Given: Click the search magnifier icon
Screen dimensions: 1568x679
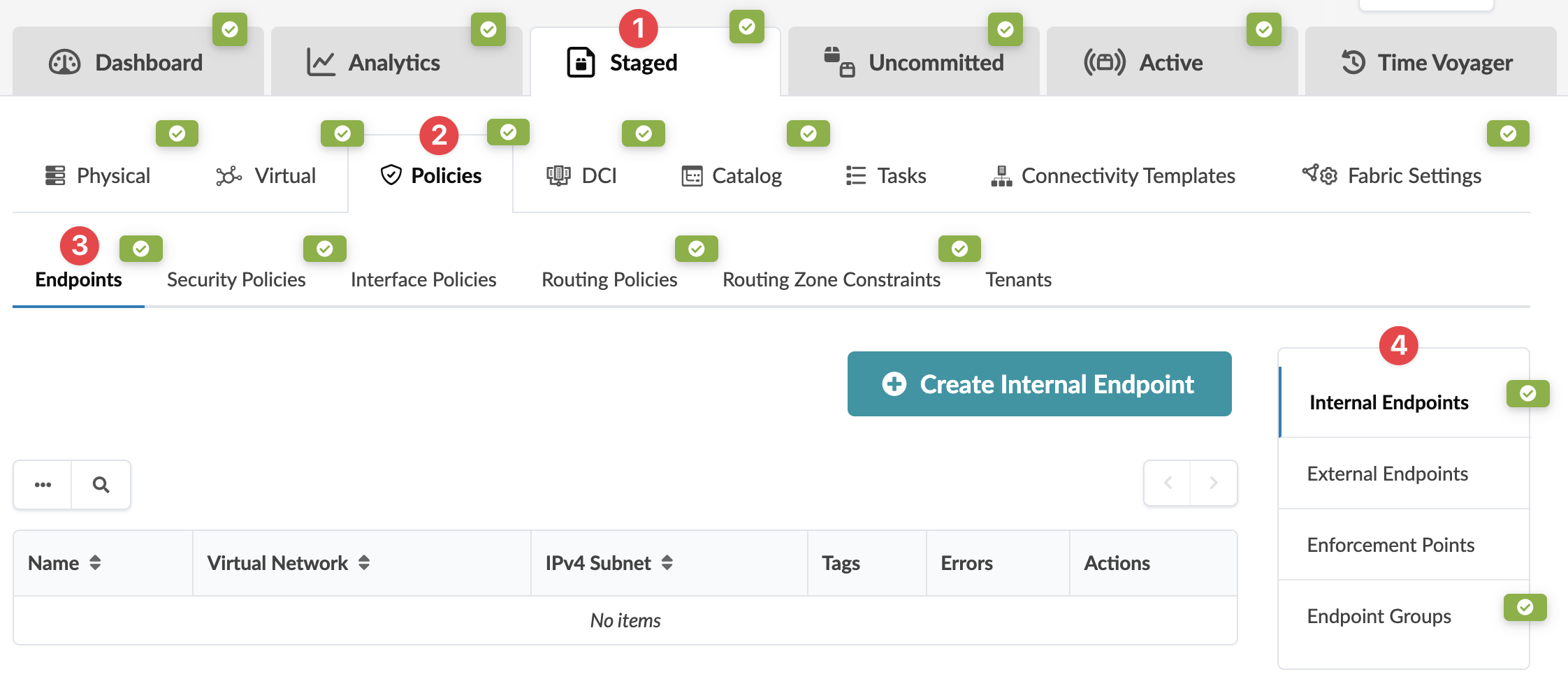Looking at the screenshot, I should coord(101,485).
